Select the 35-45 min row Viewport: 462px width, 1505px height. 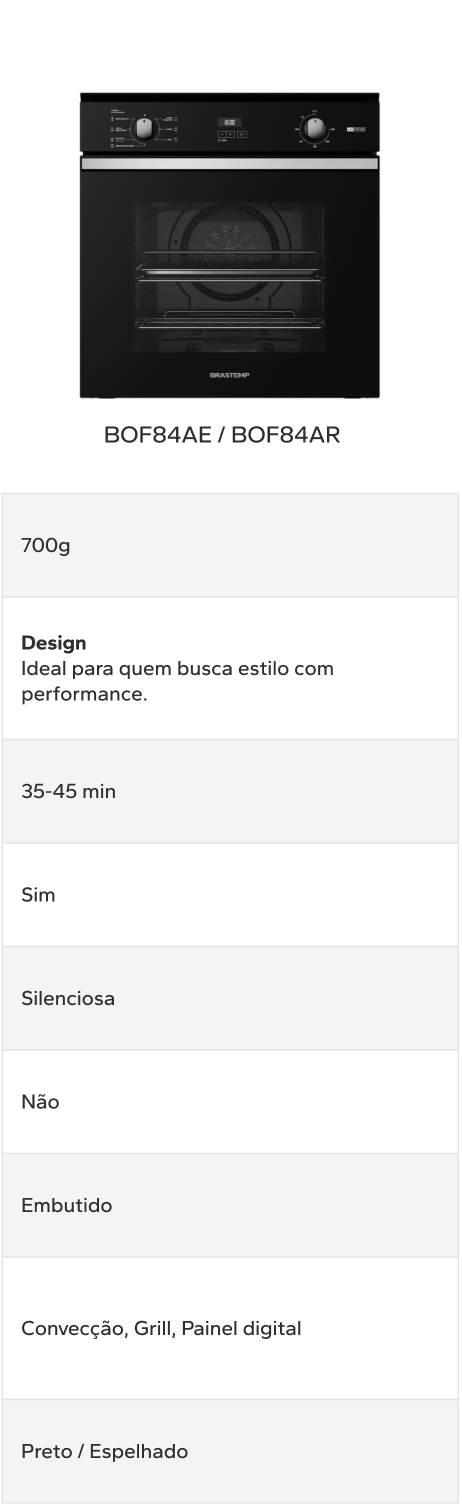[230, 792]
